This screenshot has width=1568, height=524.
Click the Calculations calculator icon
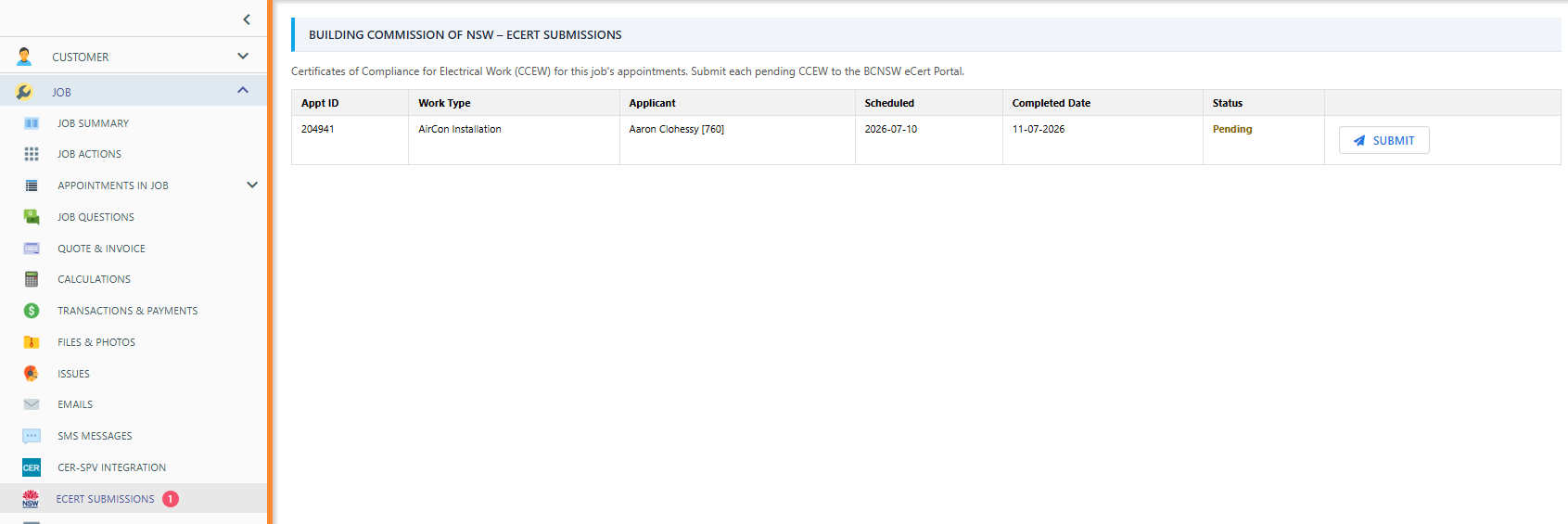[x=32, y=279]
